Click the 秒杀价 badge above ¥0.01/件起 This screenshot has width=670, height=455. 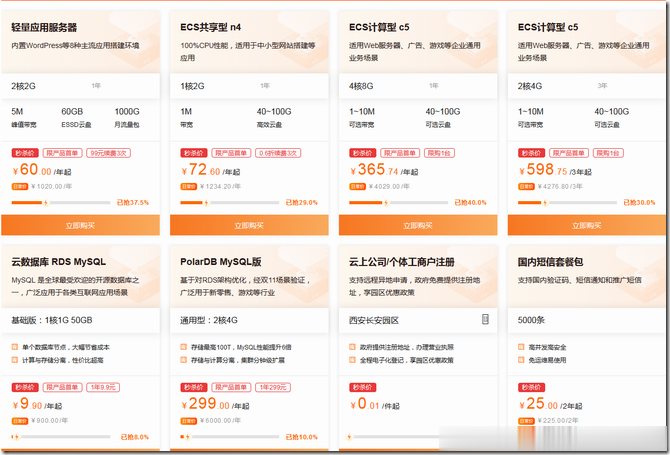click(363, 387)
